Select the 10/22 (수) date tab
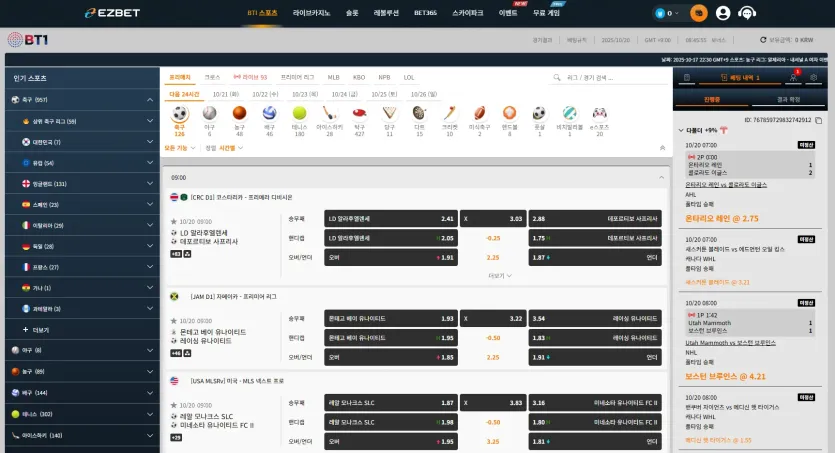Screen dimensions: 835x453 [265, 94]
